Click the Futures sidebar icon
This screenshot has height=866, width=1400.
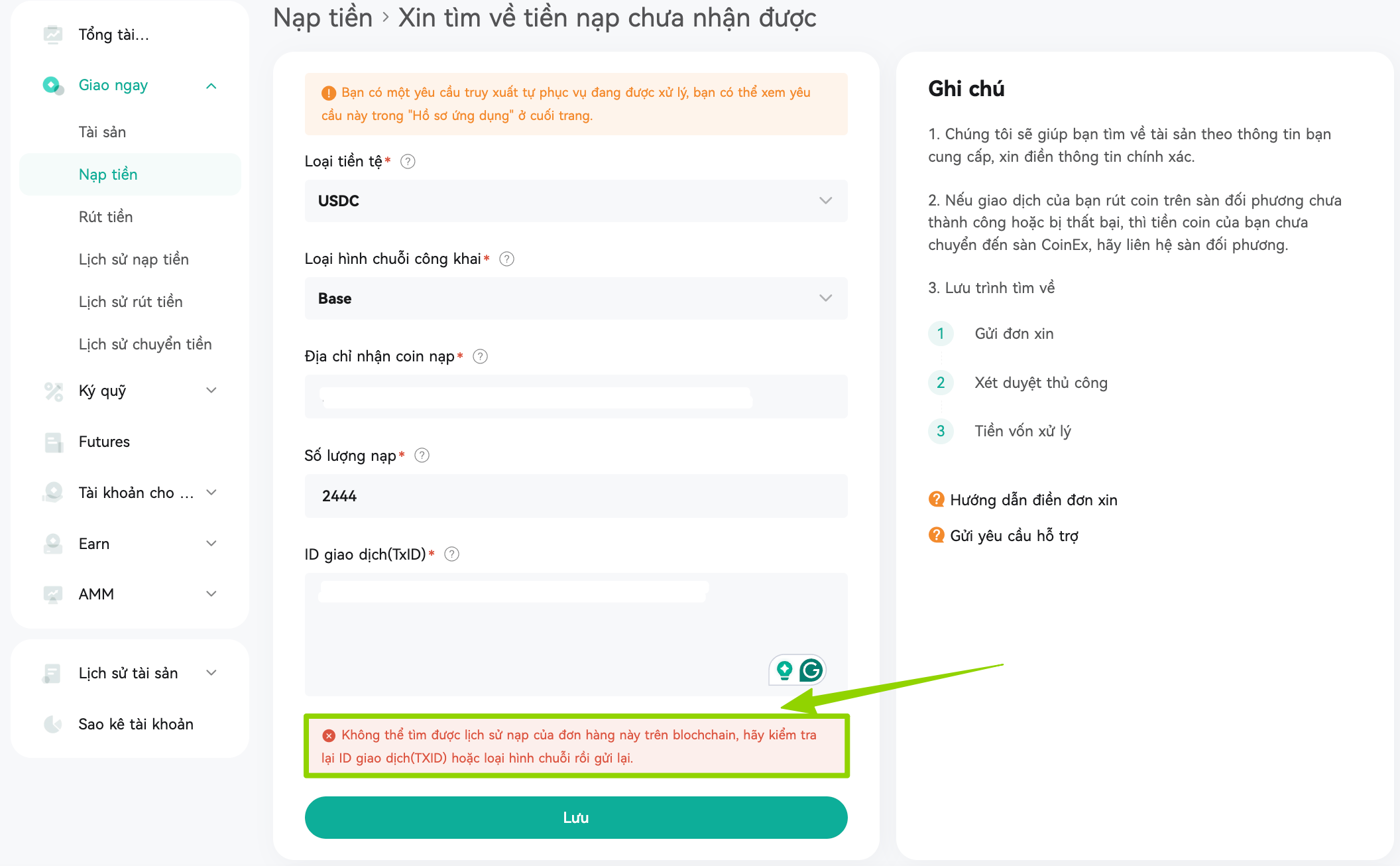tap(53, 442)
